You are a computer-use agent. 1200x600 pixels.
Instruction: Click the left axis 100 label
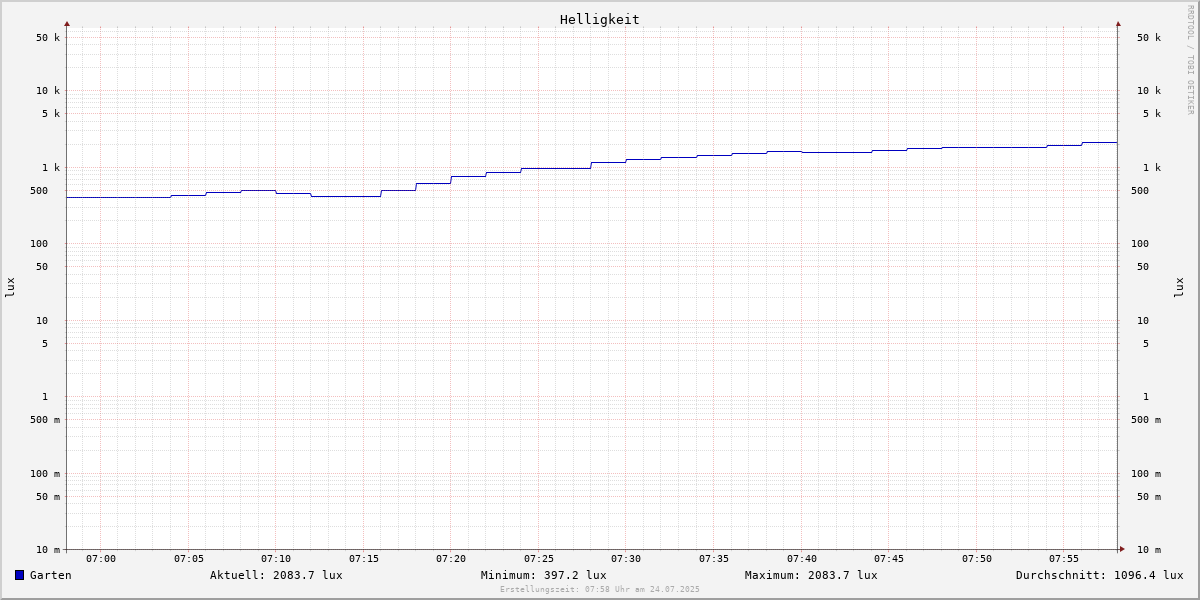(39, 244)
